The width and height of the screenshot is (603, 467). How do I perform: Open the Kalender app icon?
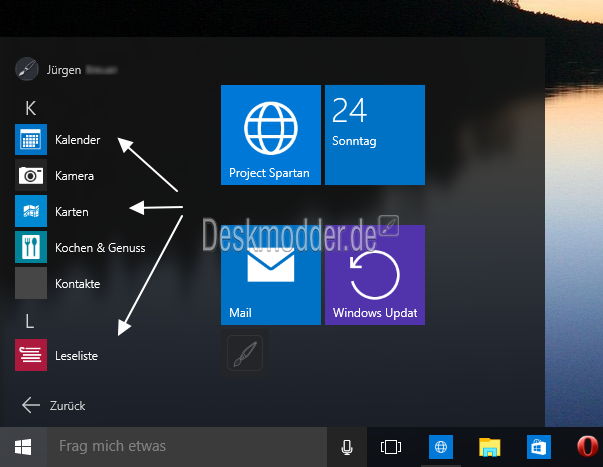[31, 139]
